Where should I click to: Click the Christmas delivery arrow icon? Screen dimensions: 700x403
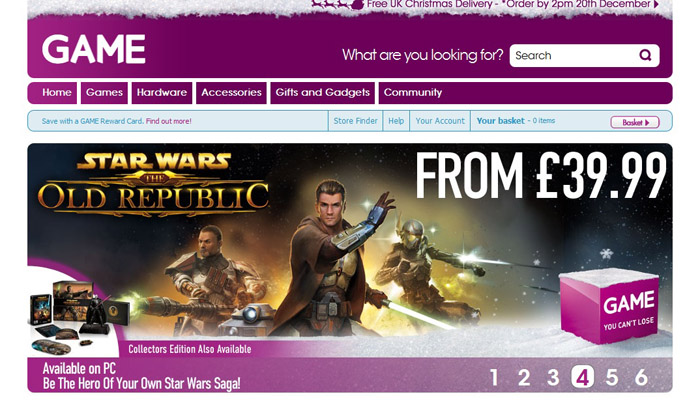click(656, 4)
